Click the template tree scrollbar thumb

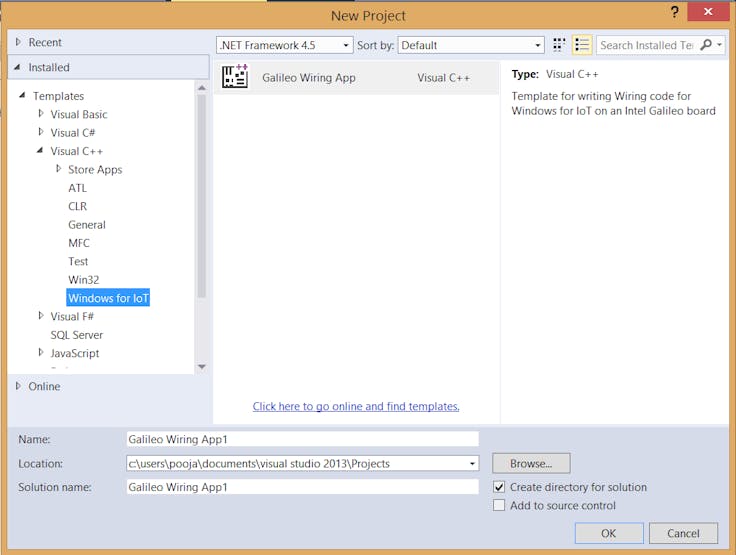202,196
